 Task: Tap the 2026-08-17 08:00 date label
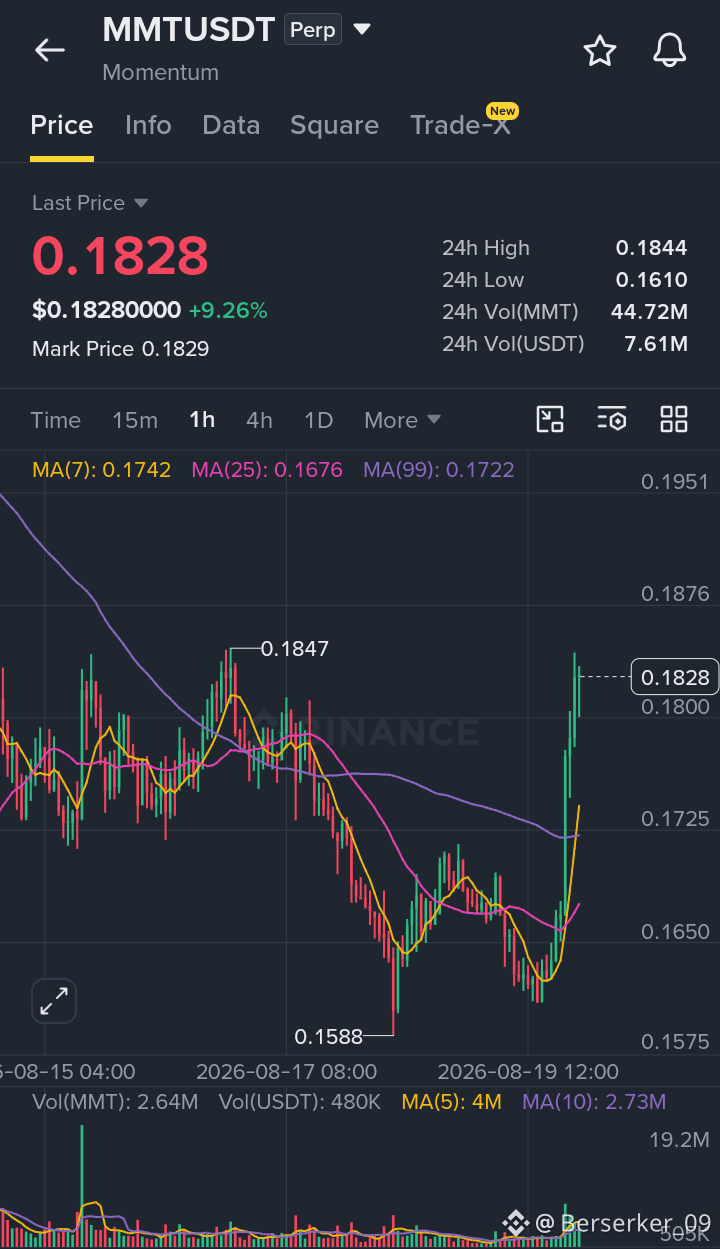(x=286, y=1072)
